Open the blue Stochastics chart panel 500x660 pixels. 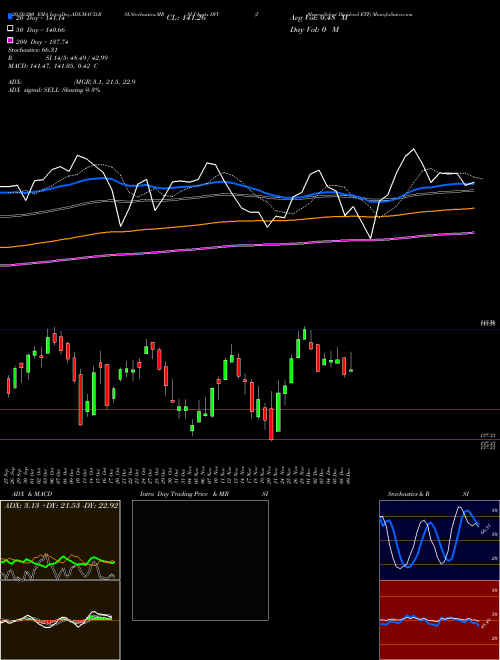click(x=439, y=540)
